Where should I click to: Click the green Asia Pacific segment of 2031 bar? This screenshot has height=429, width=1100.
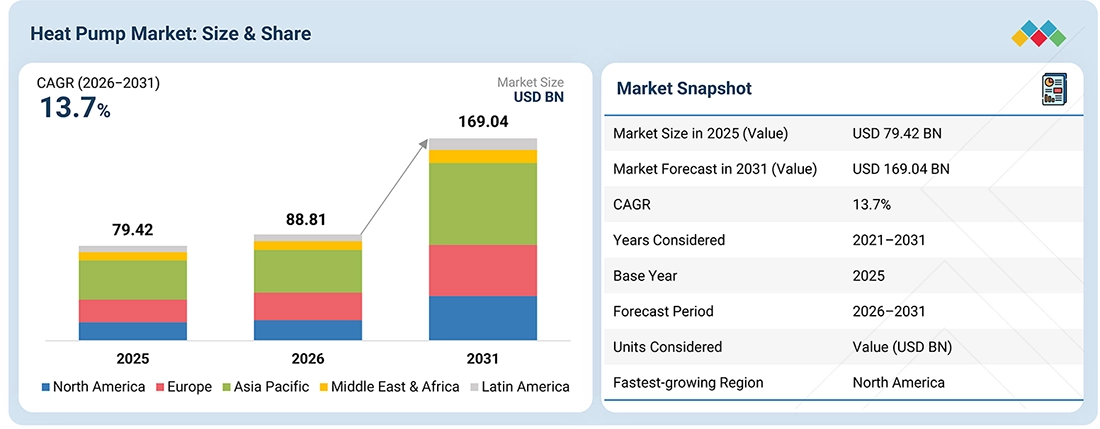(483, 204)
